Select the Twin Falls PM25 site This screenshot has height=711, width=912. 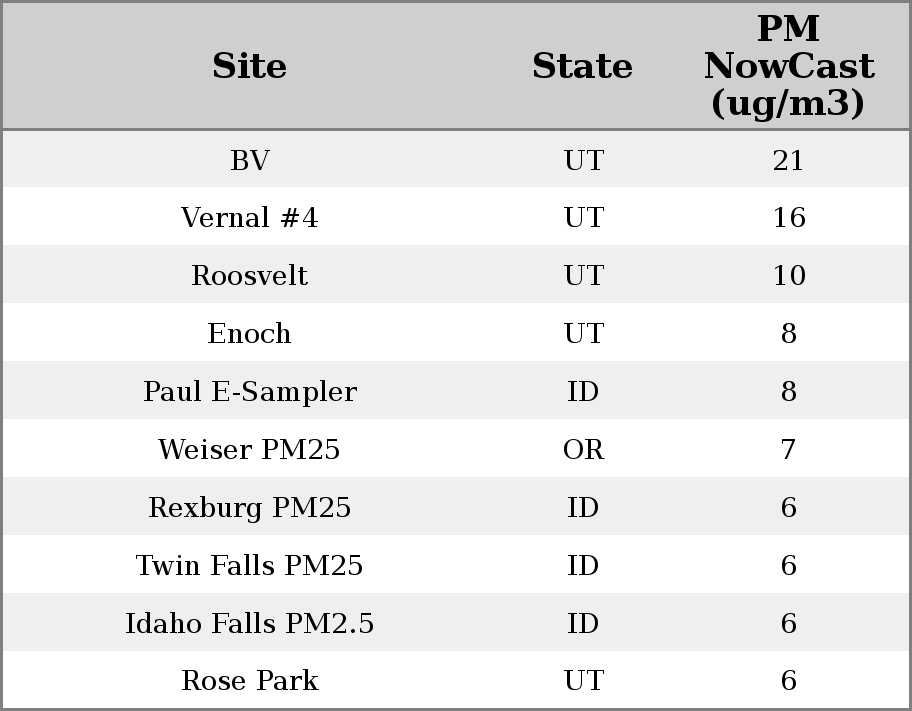pyautogui.click(x=249, y=566)
